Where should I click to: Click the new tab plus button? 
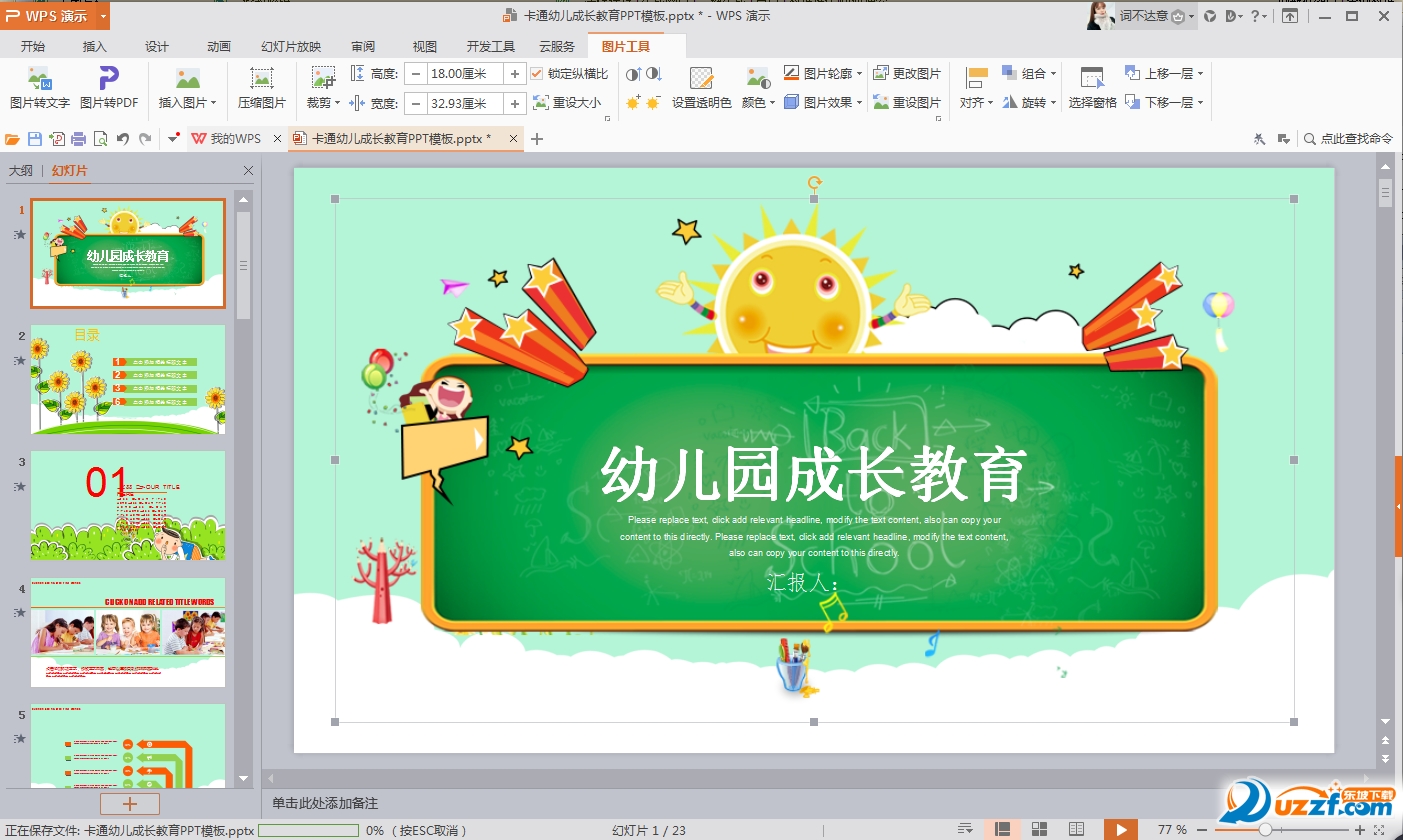point(537,139)
